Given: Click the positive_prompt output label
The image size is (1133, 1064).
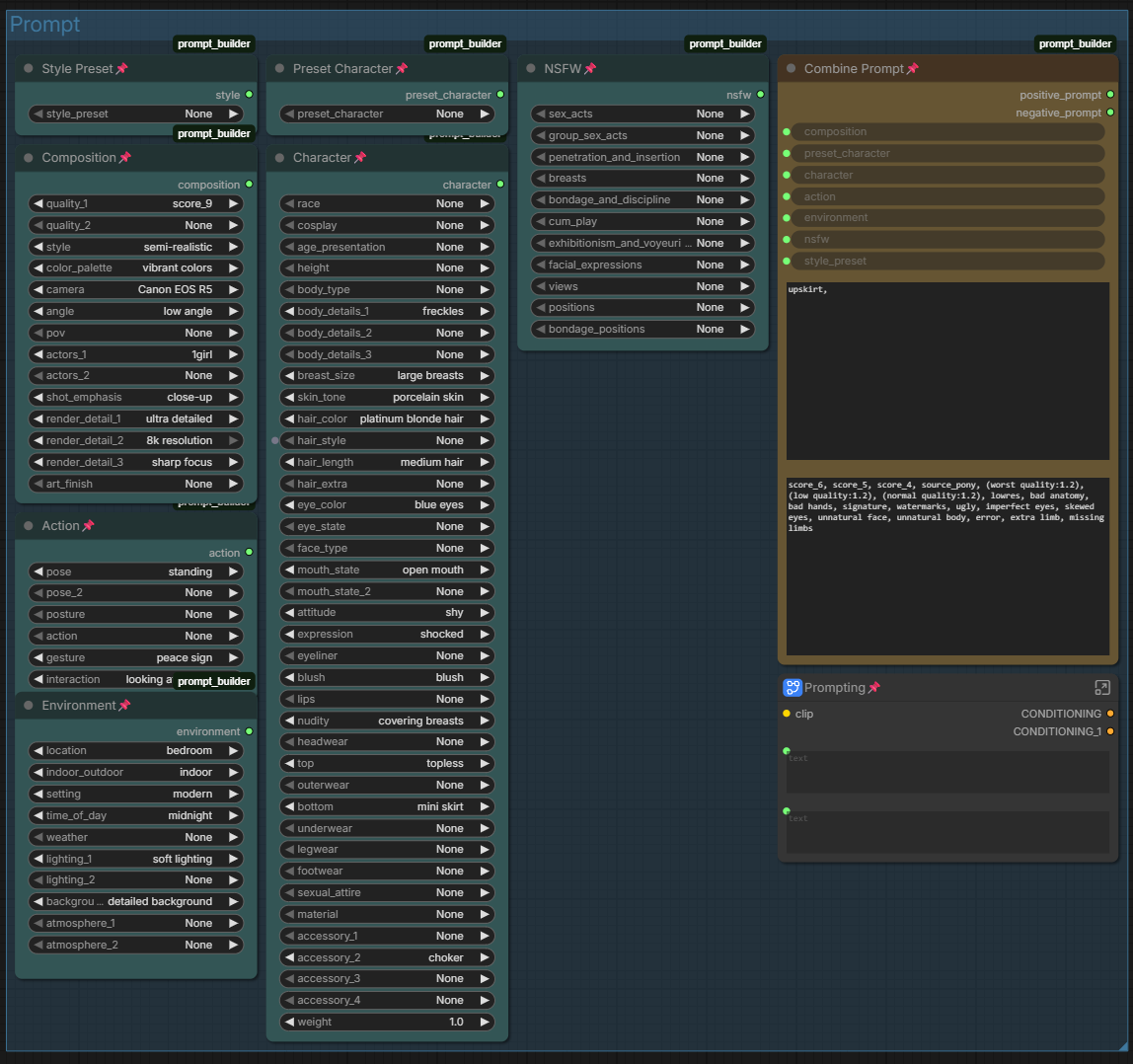Looking at the screenshot, I should [1060, 96].
